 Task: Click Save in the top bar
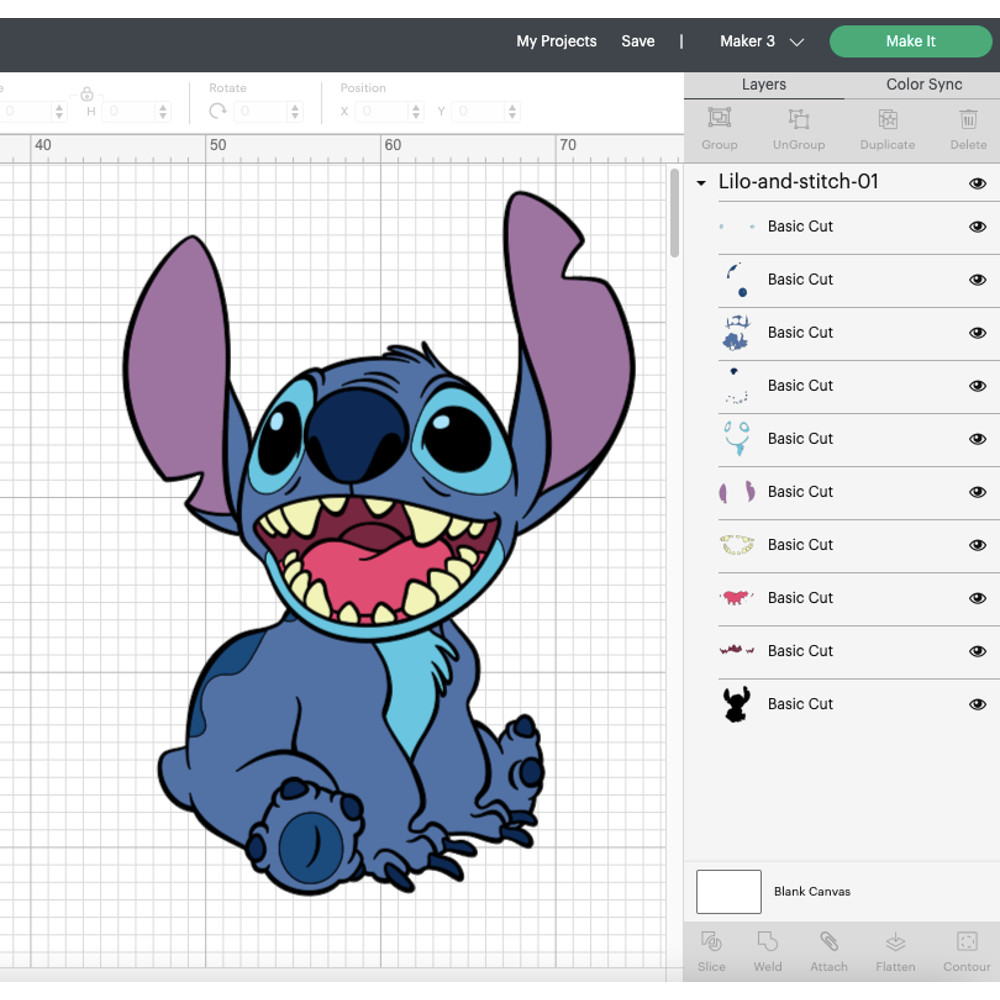[638, 41]
